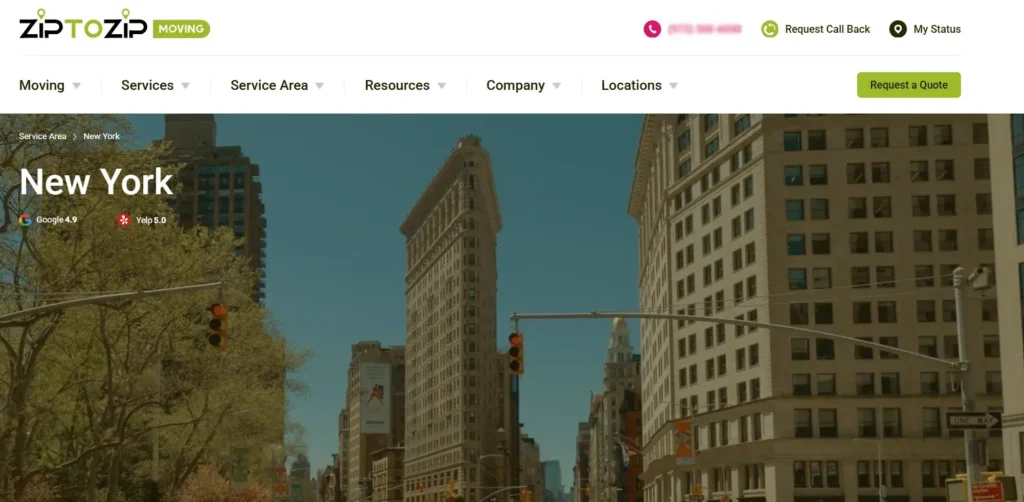Click the Yelp rating icon
The image size is (1024, 502).
tap(124, 220)
